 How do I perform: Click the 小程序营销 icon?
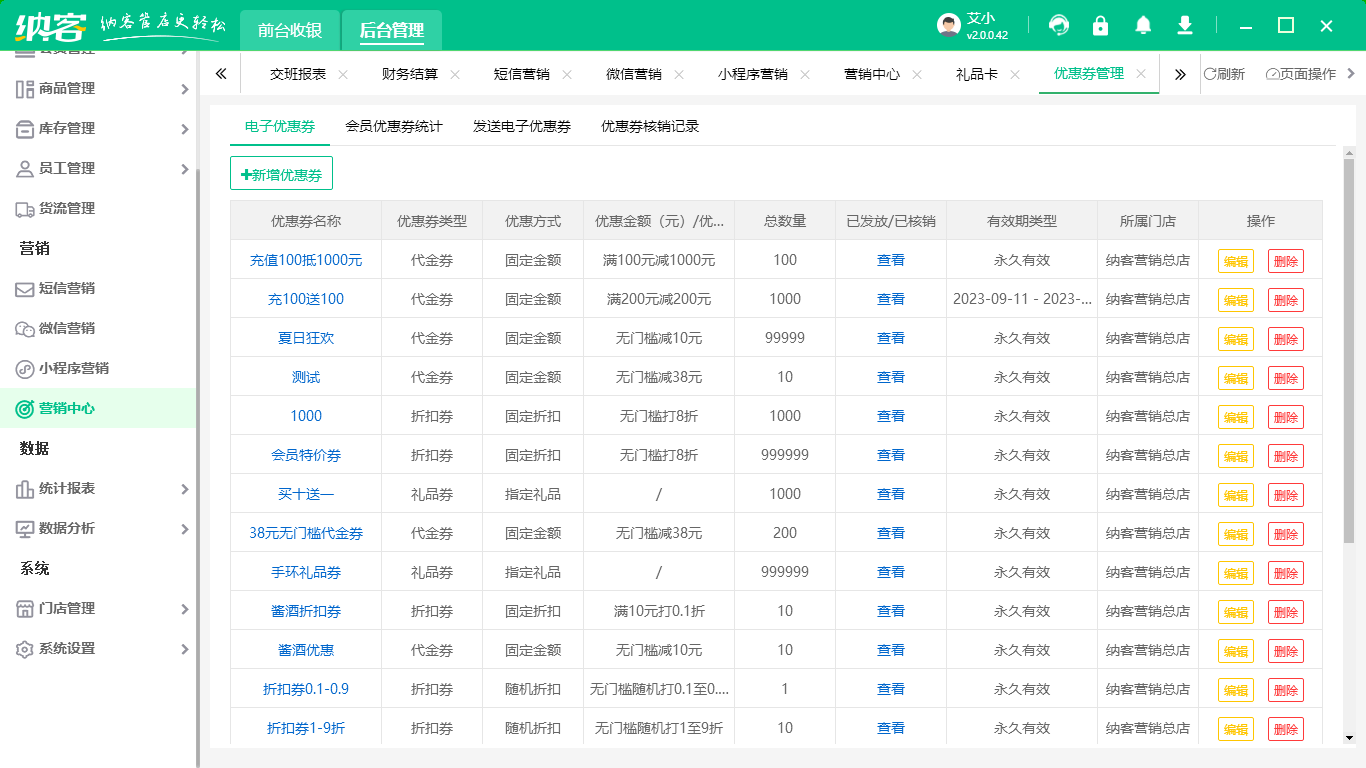25,369
